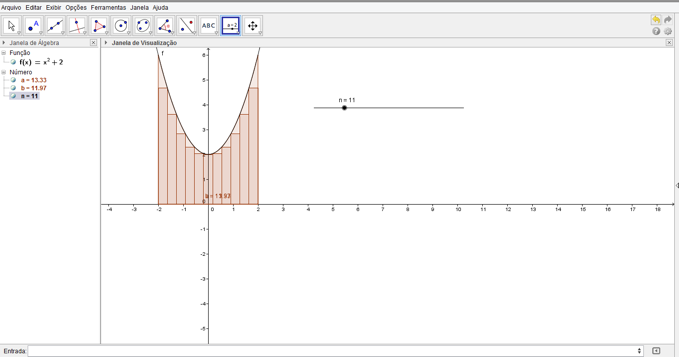Open the input bar history dropdown
The height and width of the screenshot is (362, 679).
coord(639,351)
